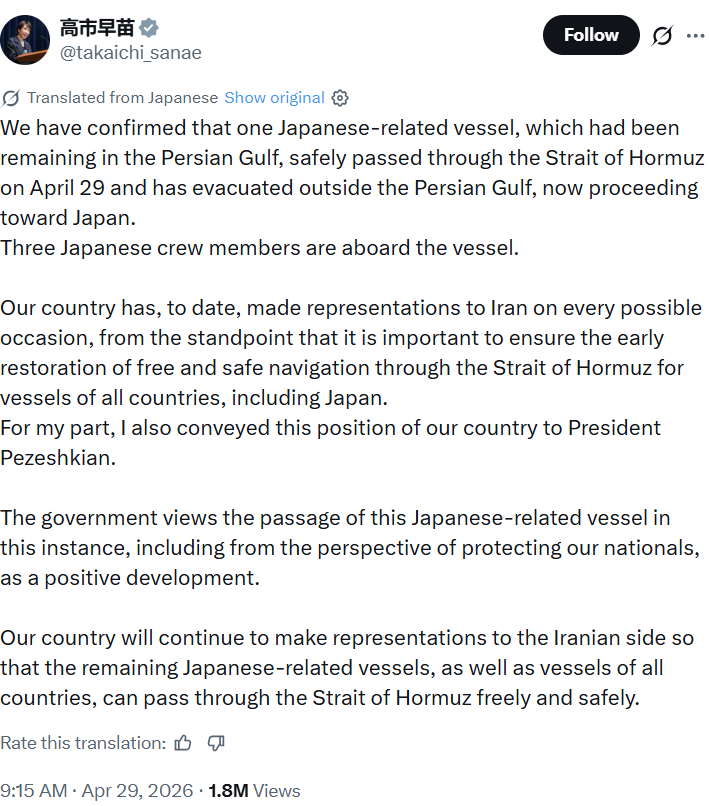Click the "Three Japanese crew members" line
The image size is (709, 806).
260,247
